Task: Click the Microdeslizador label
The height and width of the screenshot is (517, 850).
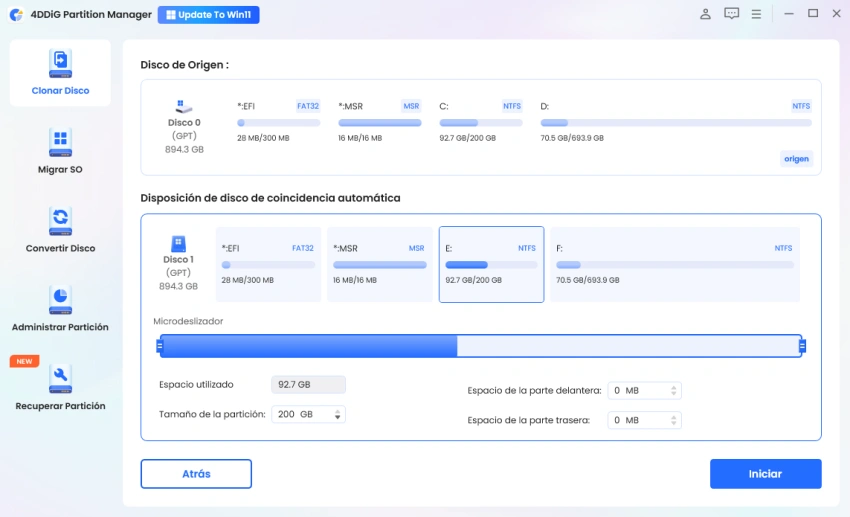Action: point(188,321)
